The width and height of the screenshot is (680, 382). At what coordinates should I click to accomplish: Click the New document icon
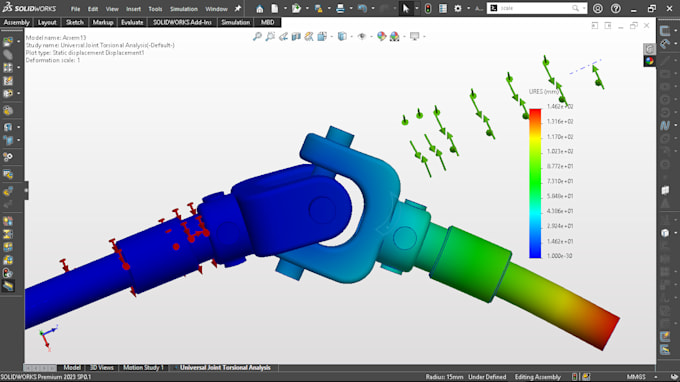pos(275,9)
